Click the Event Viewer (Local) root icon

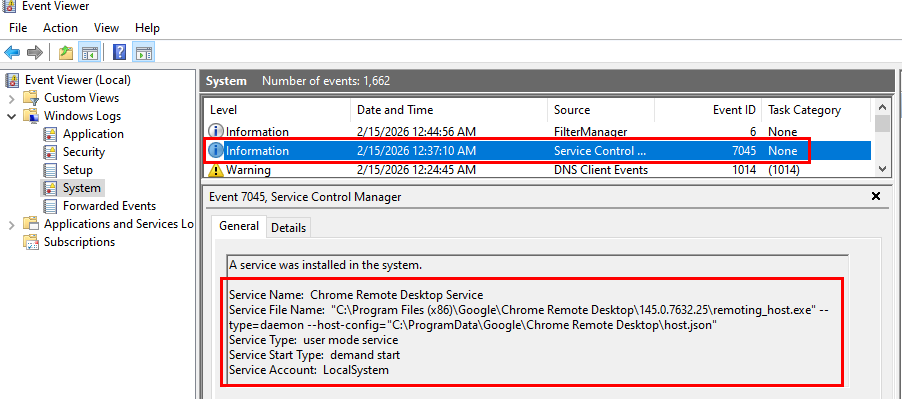12,80
